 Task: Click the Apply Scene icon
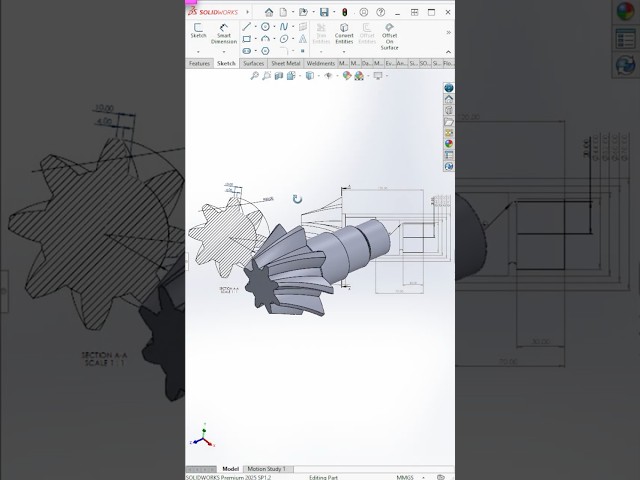tap(359, 76)
